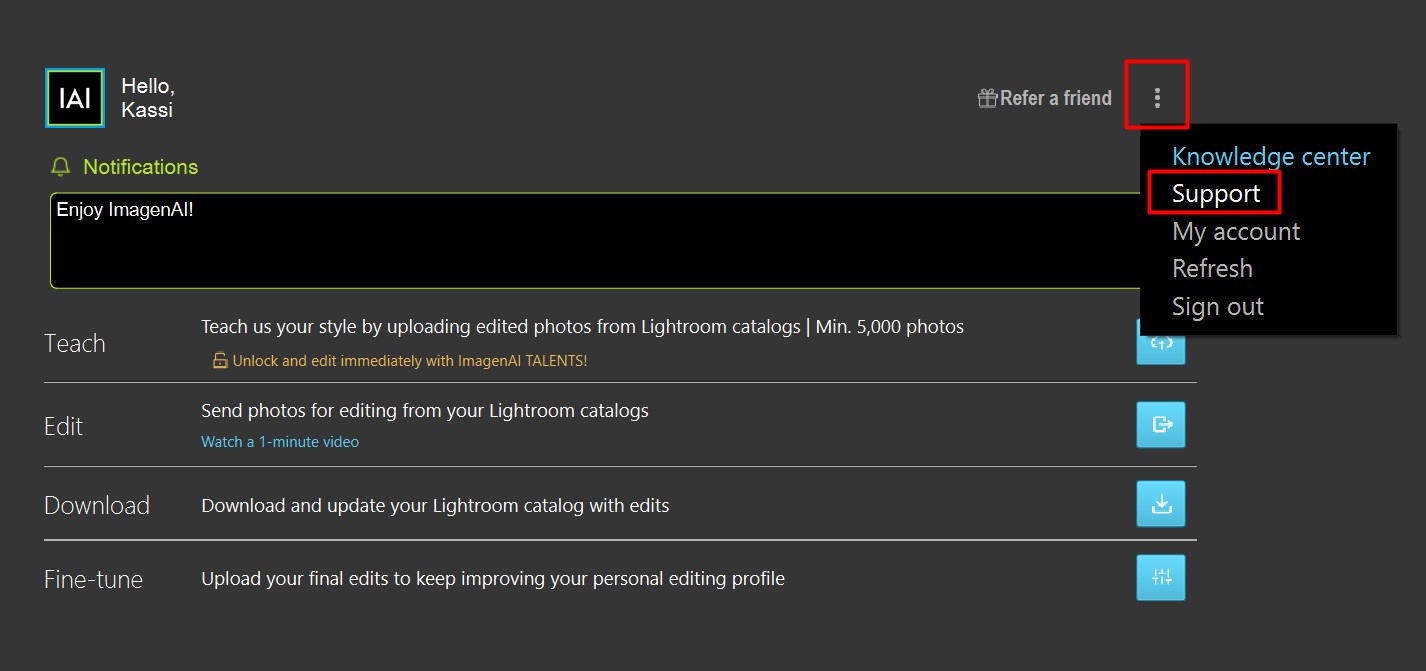Click Unlock and edit with ImagenAI TALENTS link
Screen dimensions: 1426x671
410,360
